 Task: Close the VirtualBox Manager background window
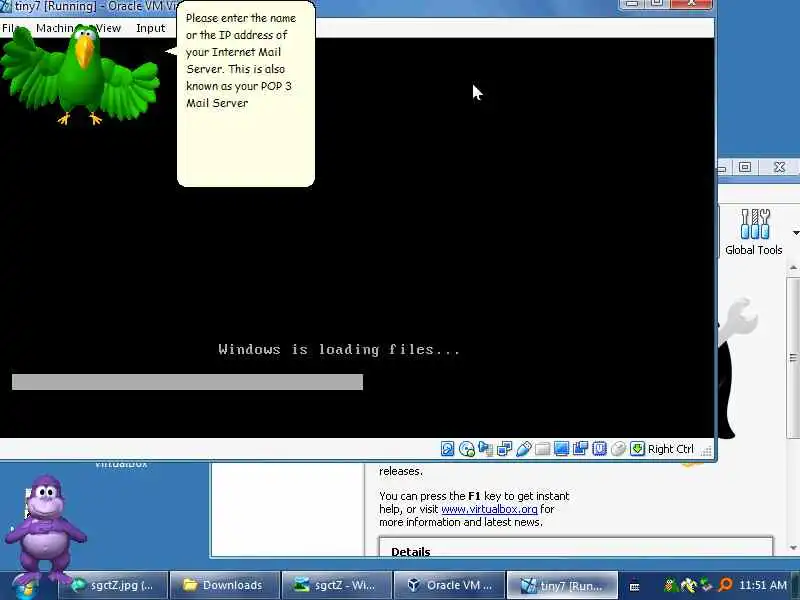point(779,167)
